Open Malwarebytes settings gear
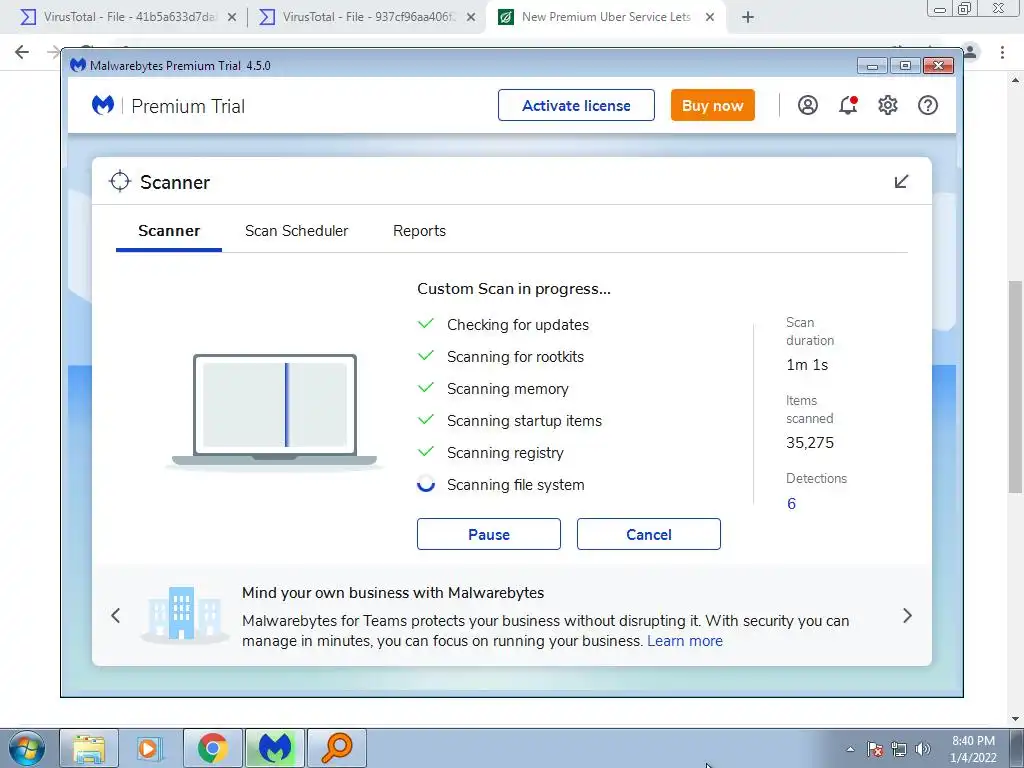1024x768 pixels. (x=888, y=105)
